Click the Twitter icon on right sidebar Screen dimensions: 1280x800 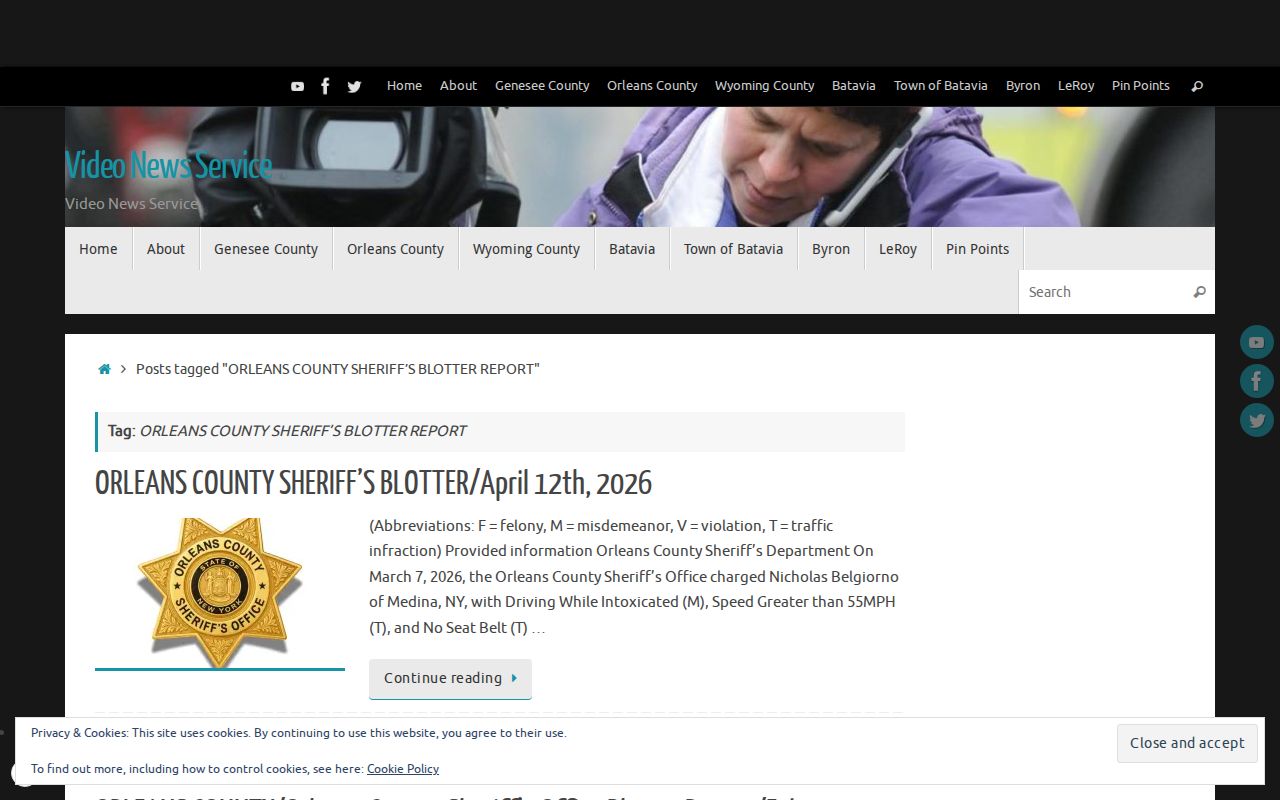pyautogui.click(x=1257, y=420)
